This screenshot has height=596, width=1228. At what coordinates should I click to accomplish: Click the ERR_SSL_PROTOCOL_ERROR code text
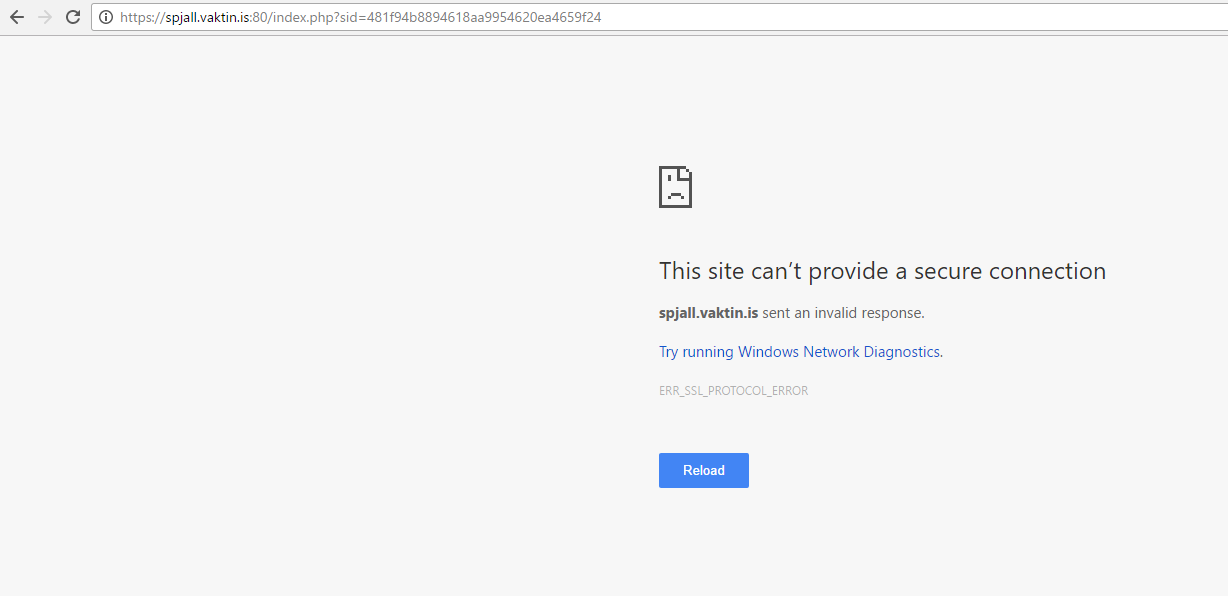(733, 390)
